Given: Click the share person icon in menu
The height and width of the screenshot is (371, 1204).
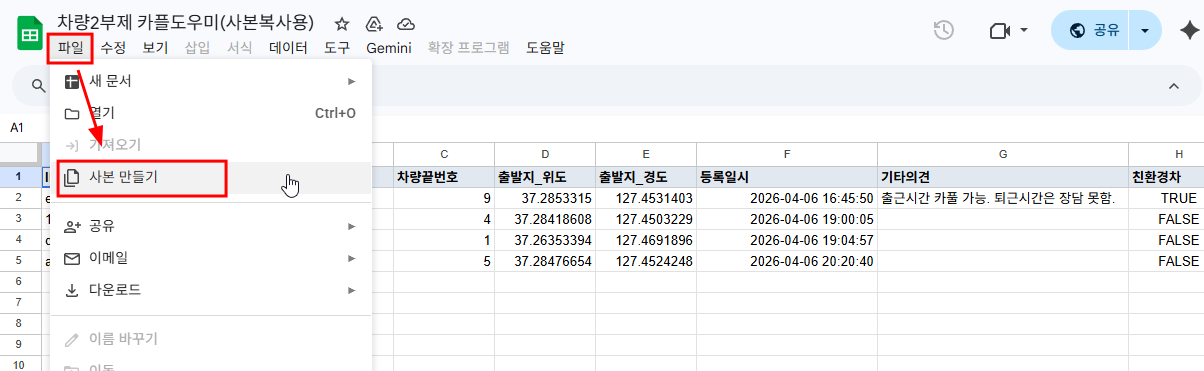Looking at the screenshot, I should click(72, 226).
